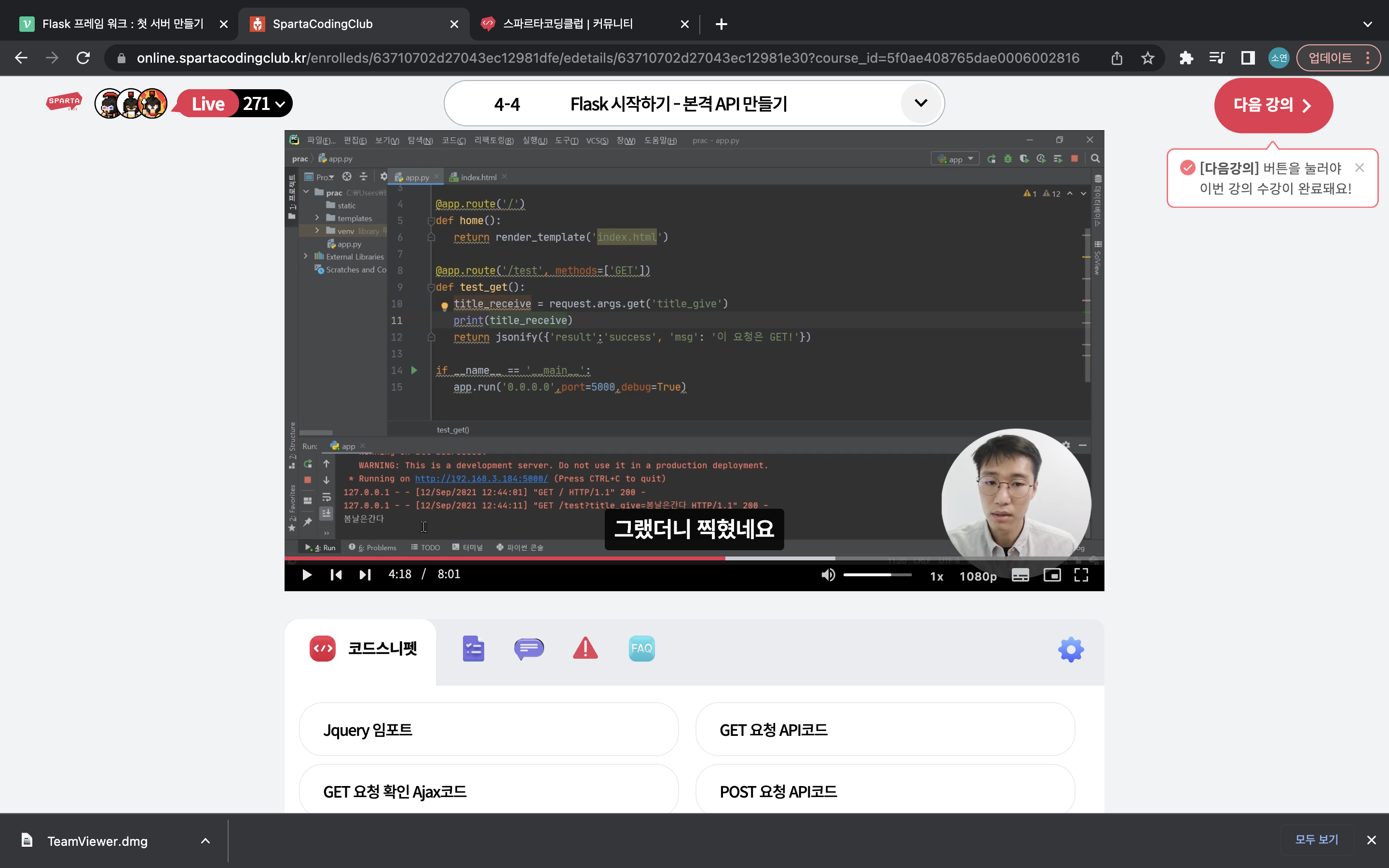Open the blue settings gear icon

click(1071, 650)
